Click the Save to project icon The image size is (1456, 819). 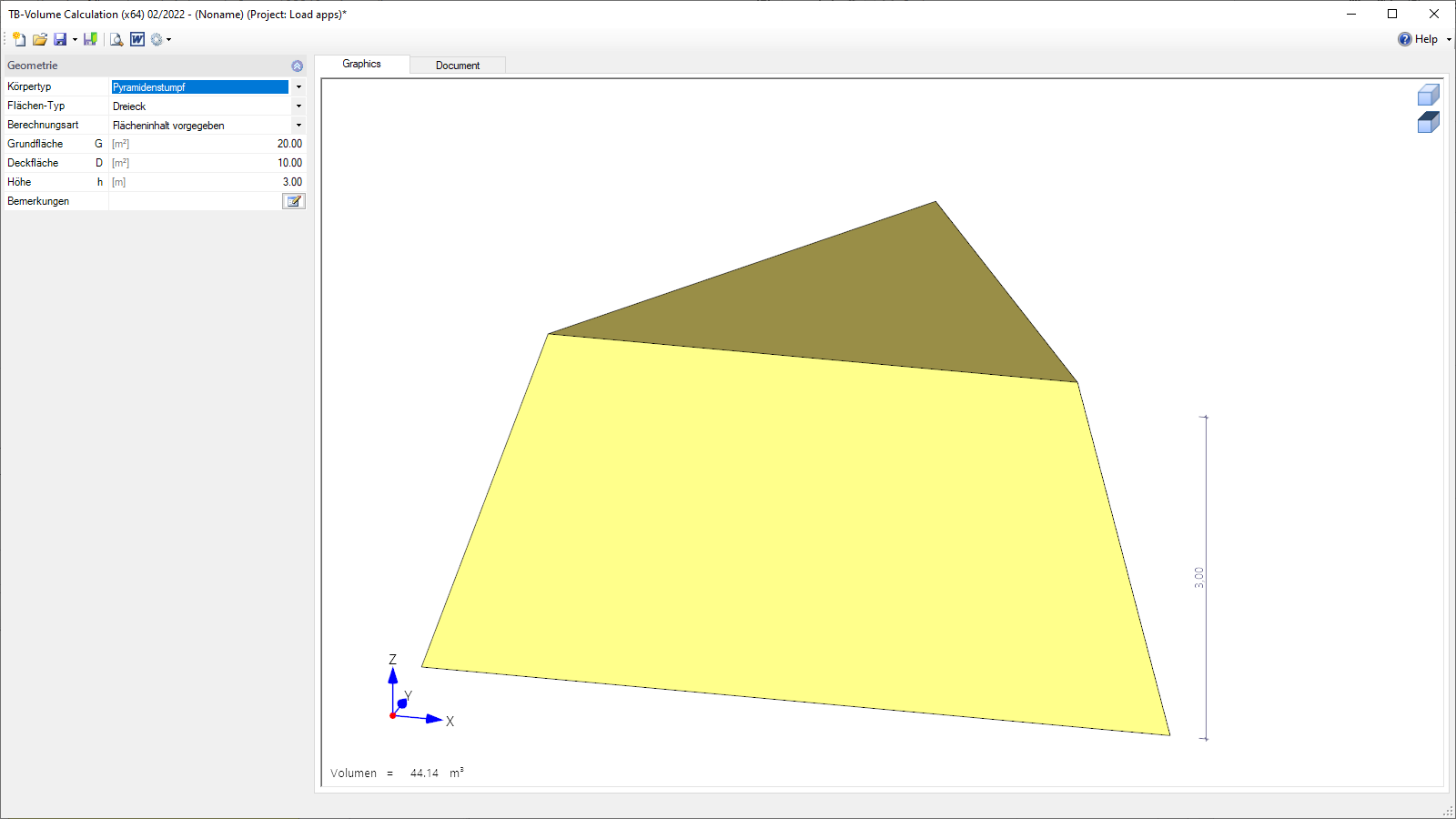90,39
